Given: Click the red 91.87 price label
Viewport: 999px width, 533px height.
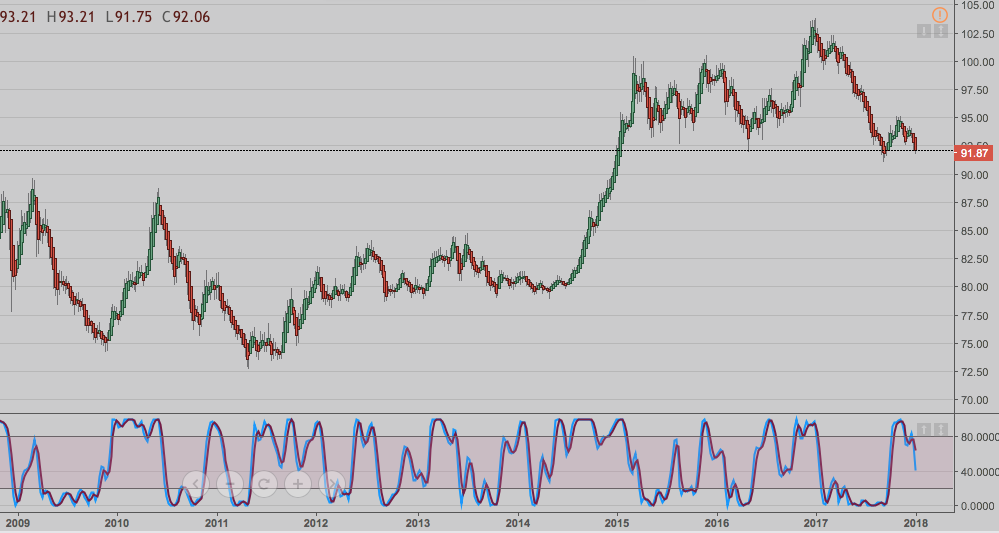Looking at the screenshot, I should [974, 153].
